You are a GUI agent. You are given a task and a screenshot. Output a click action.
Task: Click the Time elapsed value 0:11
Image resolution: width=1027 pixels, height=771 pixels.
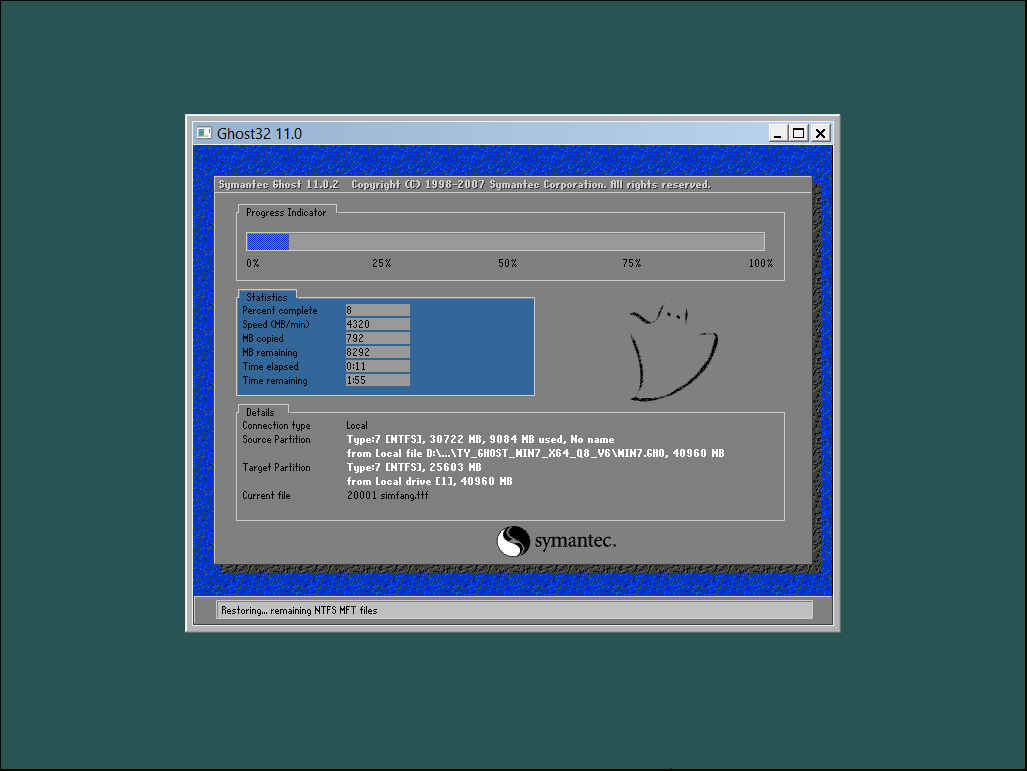click(377, 366)
